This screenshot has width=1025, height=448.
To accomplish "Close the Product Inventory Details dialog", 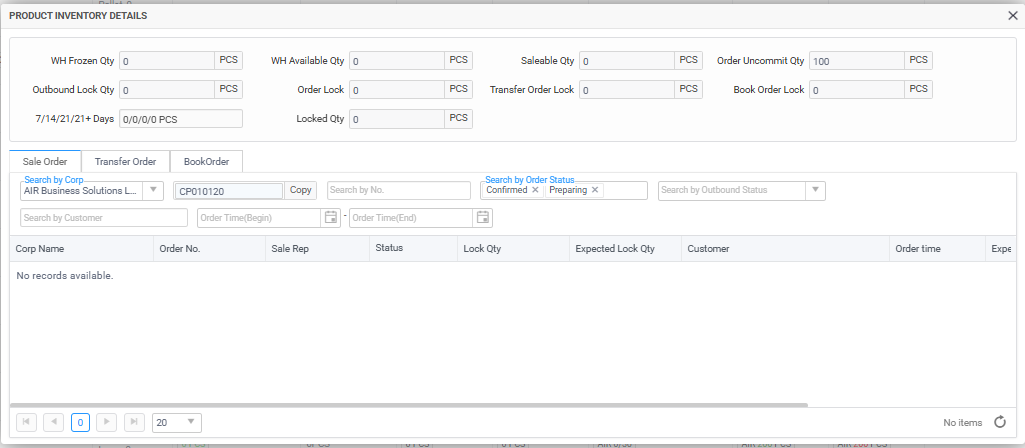I will point(1012,16).
